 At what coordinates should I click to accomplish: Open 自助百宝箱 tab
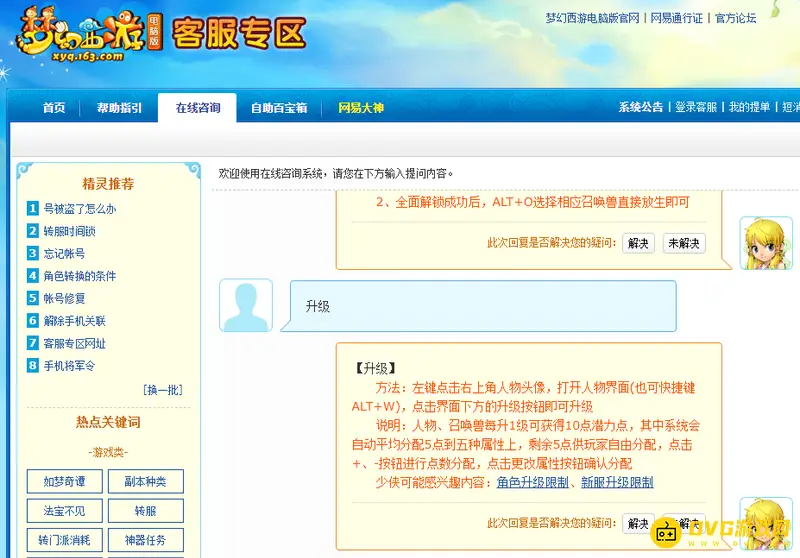pos(279,108)
